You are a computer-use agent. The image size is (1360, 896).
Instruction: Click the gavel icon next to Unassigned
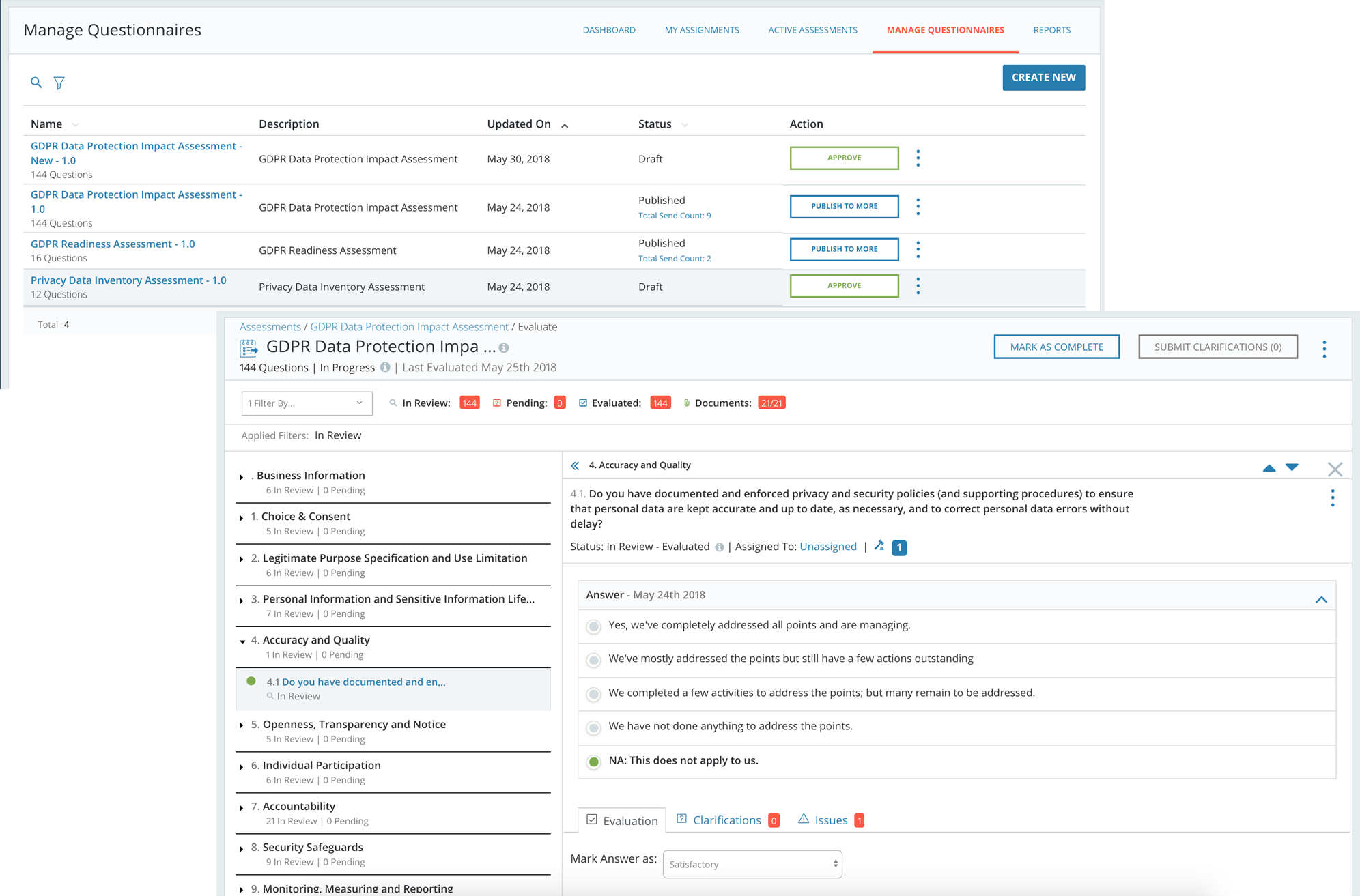[879, 546]
